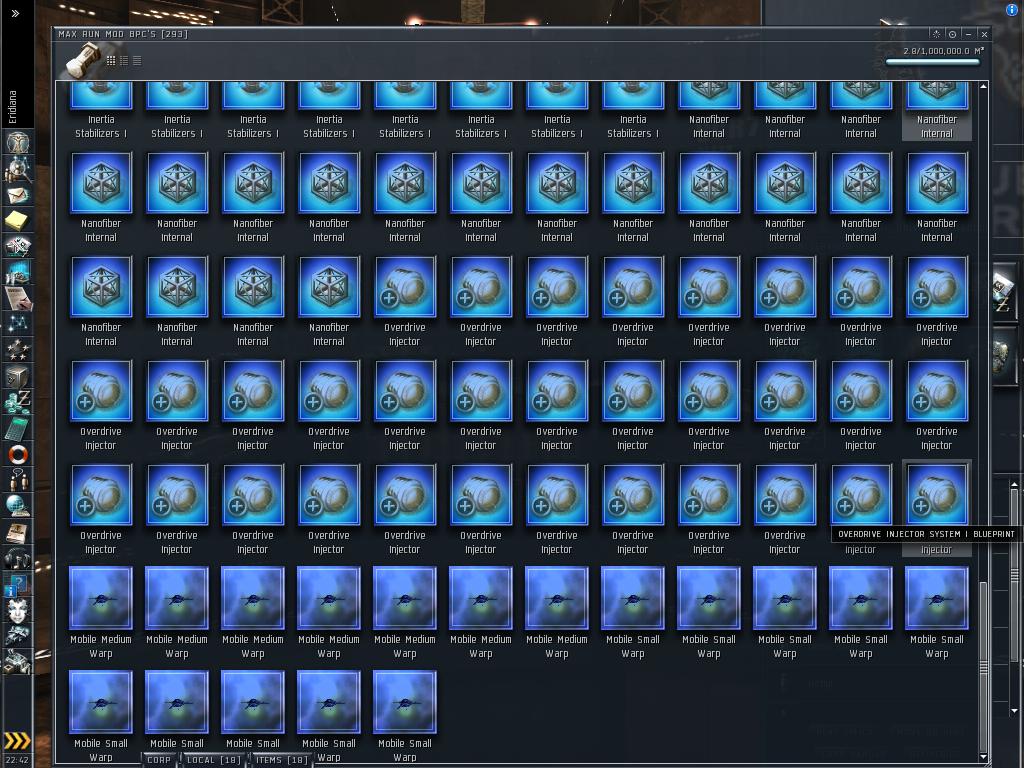1024x768 pixels.
Task: Click the container icon in window header
Action: (x=84, y=59)
